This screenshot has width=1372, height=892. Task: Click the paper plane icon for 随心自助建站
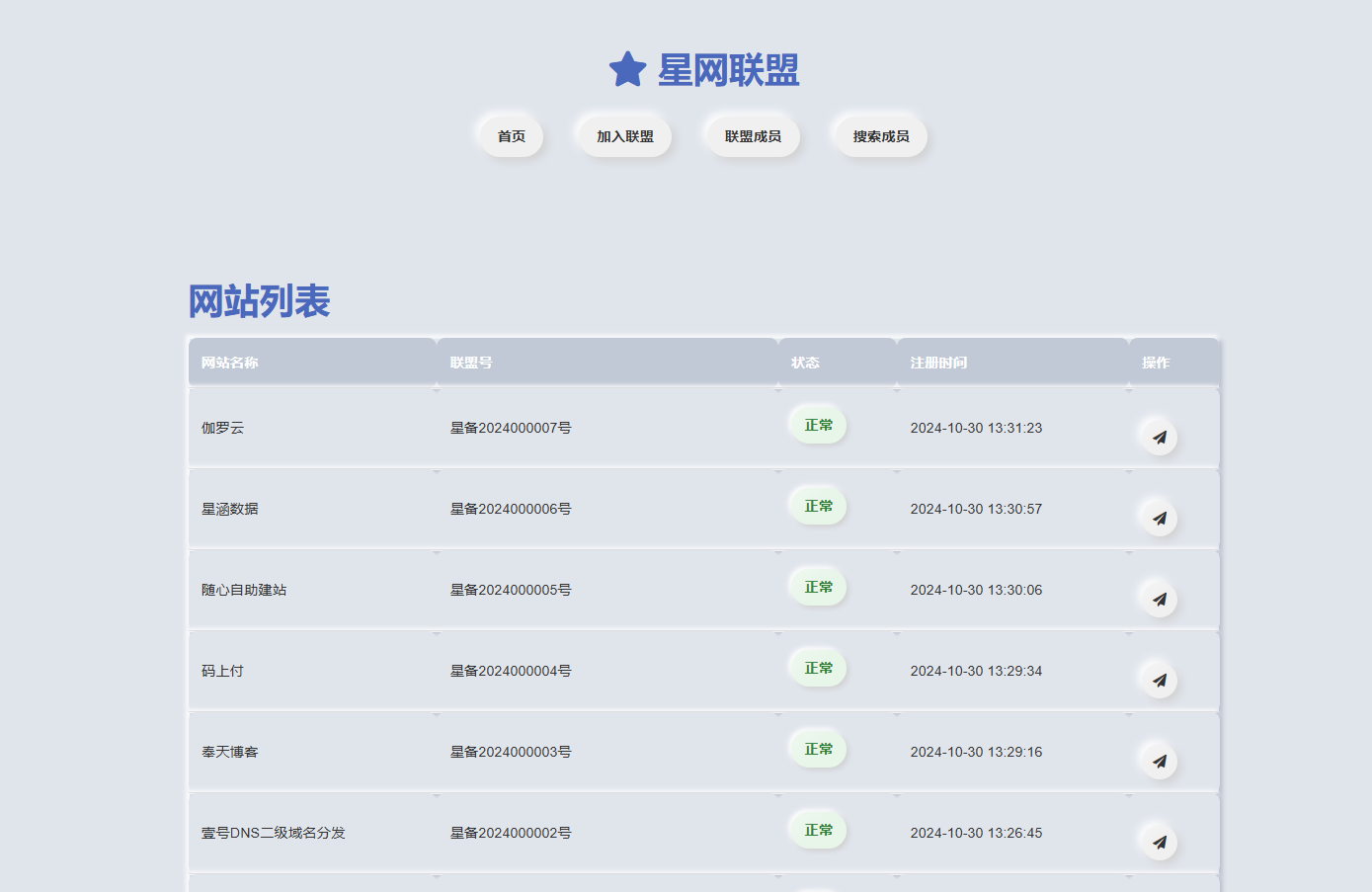(1159, 599)
